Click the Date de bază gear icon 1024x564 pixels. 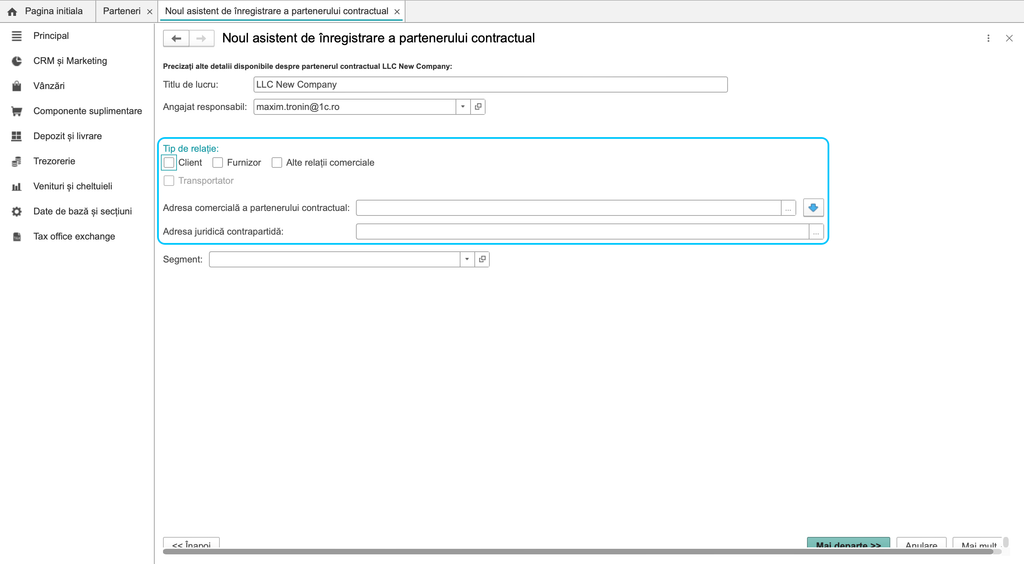[17, 212]
